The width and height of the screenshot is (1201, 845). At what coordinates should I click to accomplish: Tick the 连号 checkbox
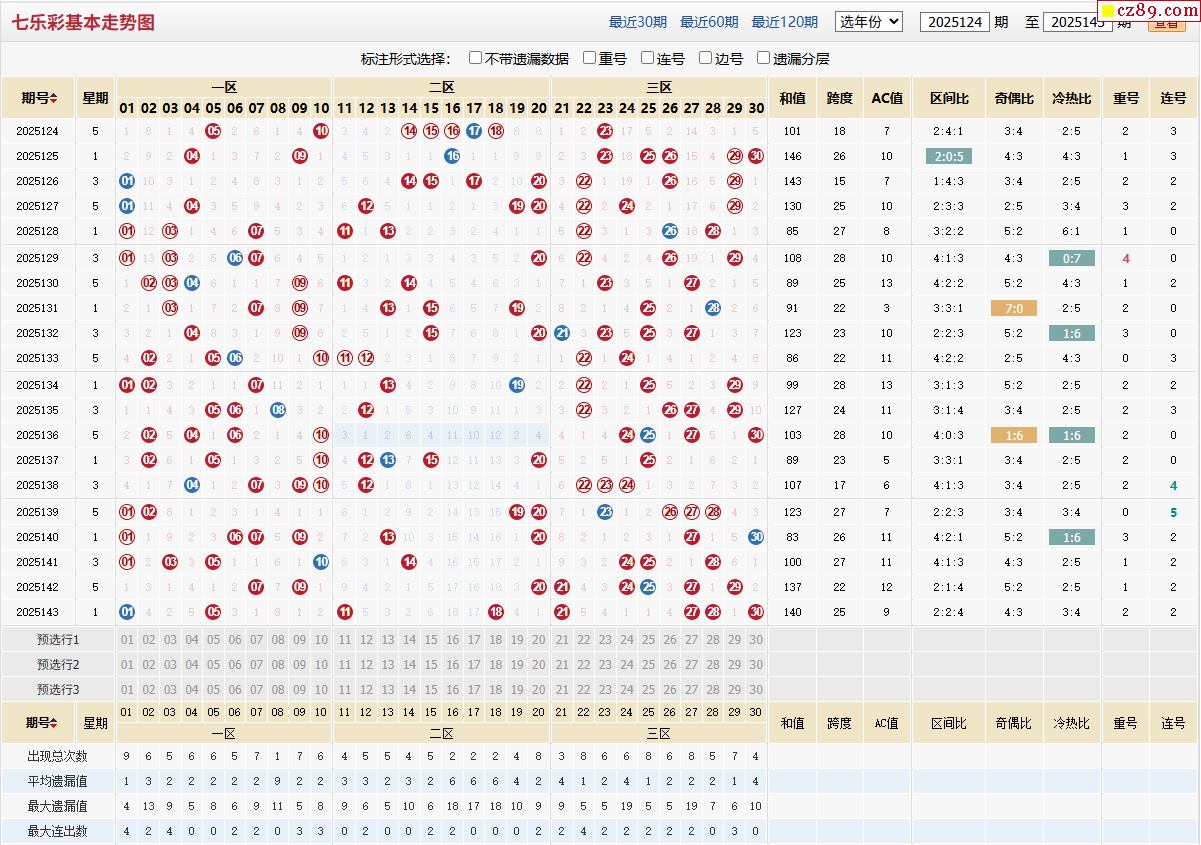point(648,58)
